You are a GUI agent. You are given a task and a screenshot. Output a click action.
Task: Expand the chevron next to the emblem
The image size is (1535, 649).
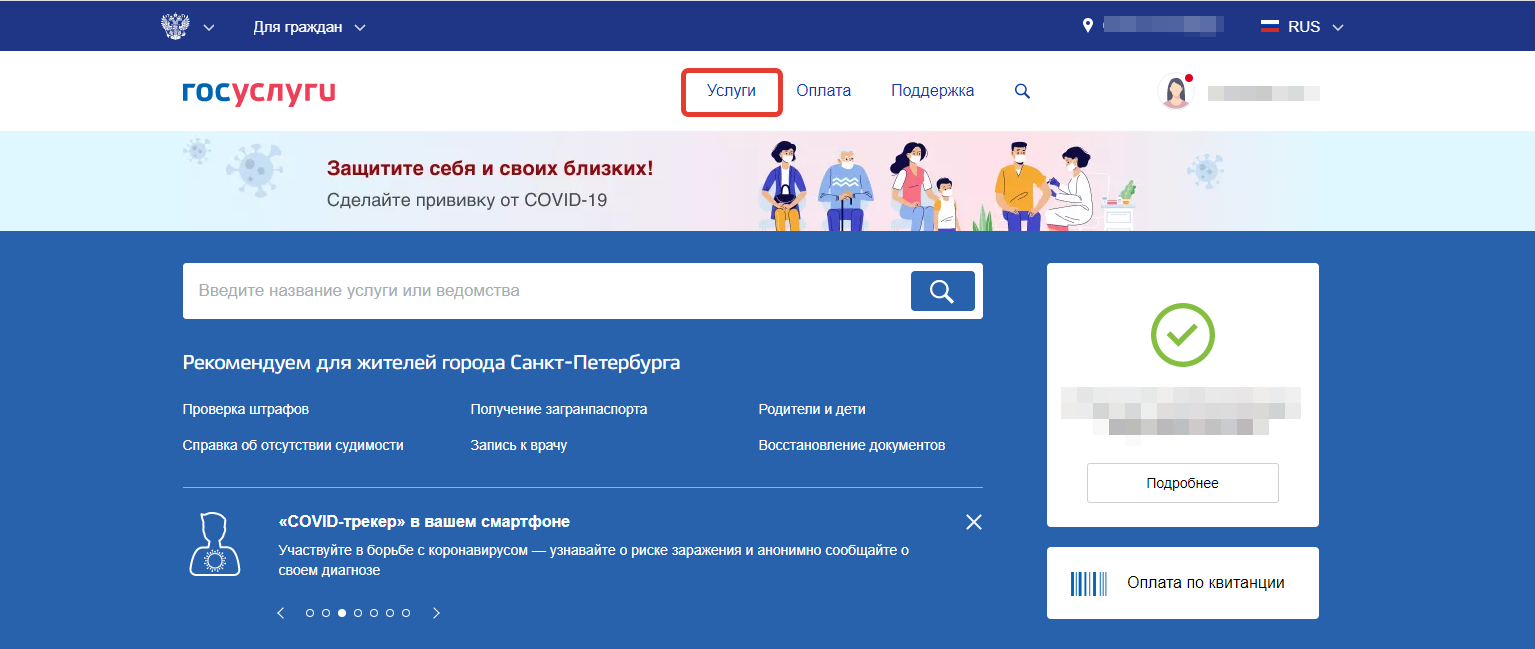[209, 27]
